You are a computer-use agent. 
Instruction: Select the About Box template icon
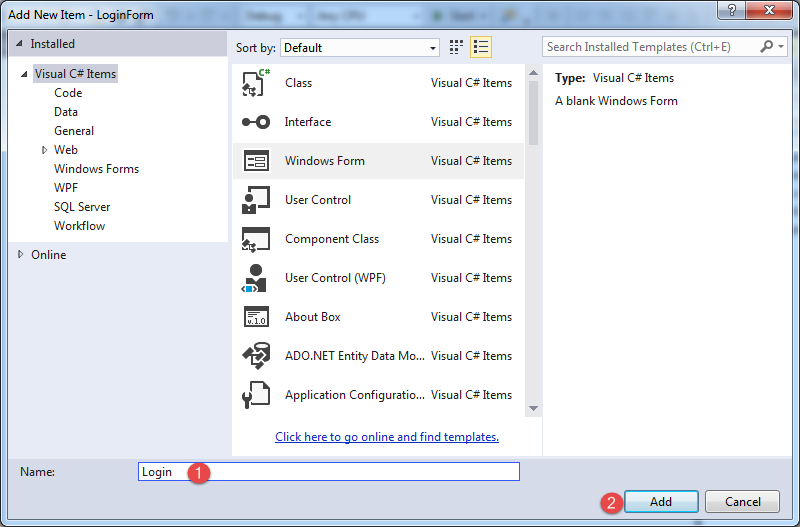point(256,317)
